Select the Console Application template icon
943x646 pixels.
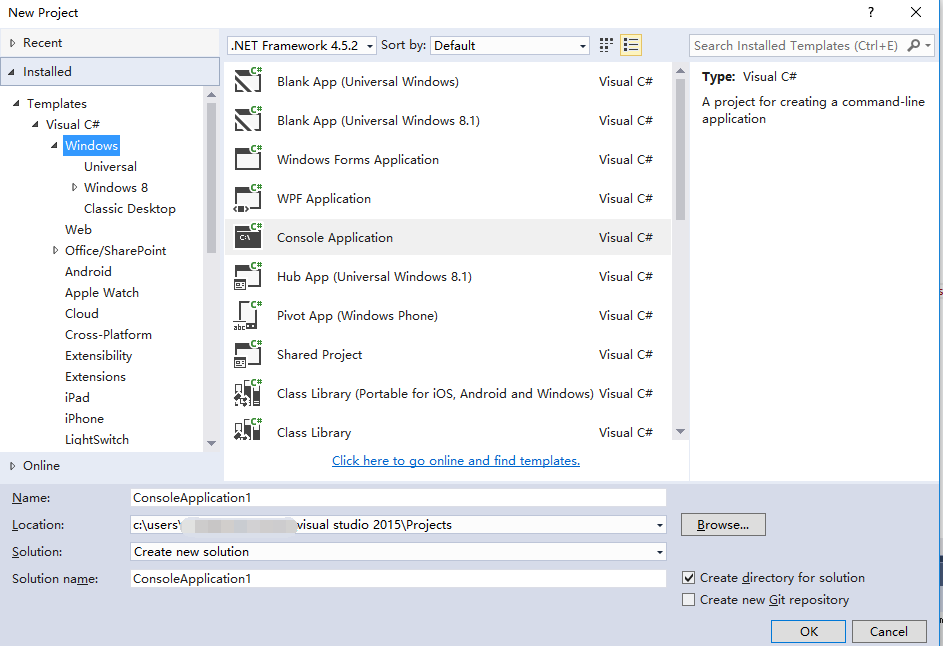pos(248,237)
